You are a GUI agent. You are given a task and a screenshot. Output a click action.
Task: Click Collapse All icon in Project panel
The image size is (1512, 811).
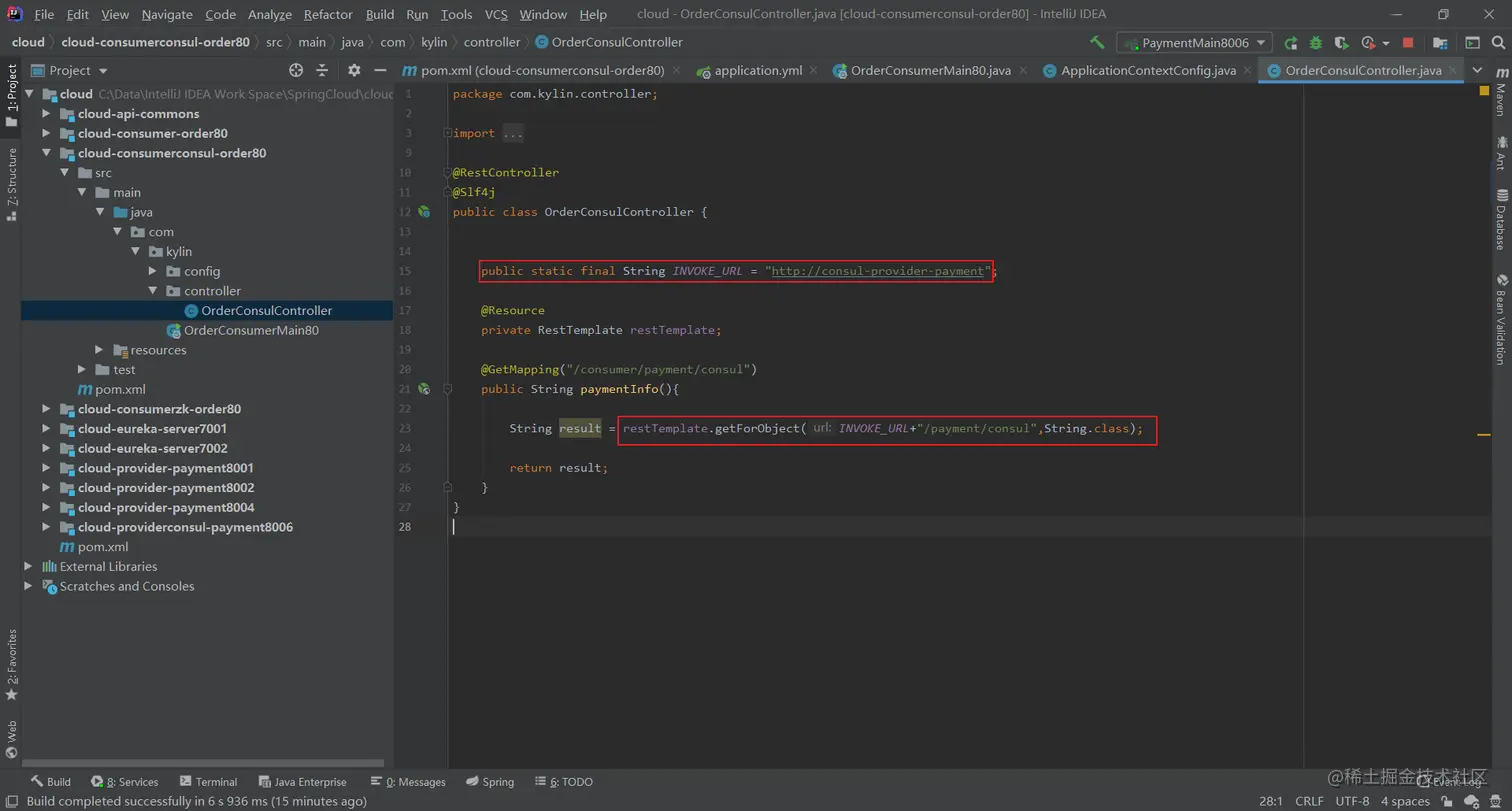pyautogui.click(x=322, y=70)
